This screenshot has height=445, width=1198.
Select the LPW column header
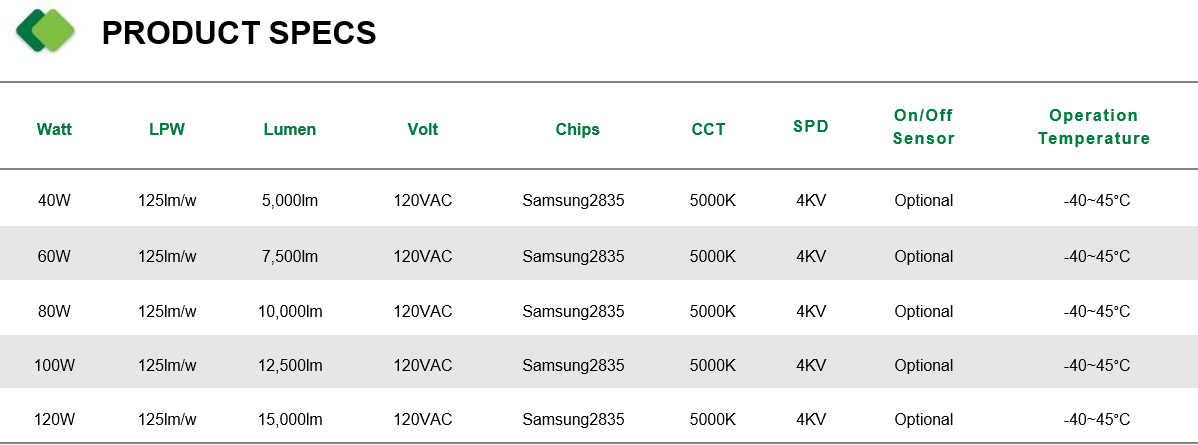(x=167, y=129)
